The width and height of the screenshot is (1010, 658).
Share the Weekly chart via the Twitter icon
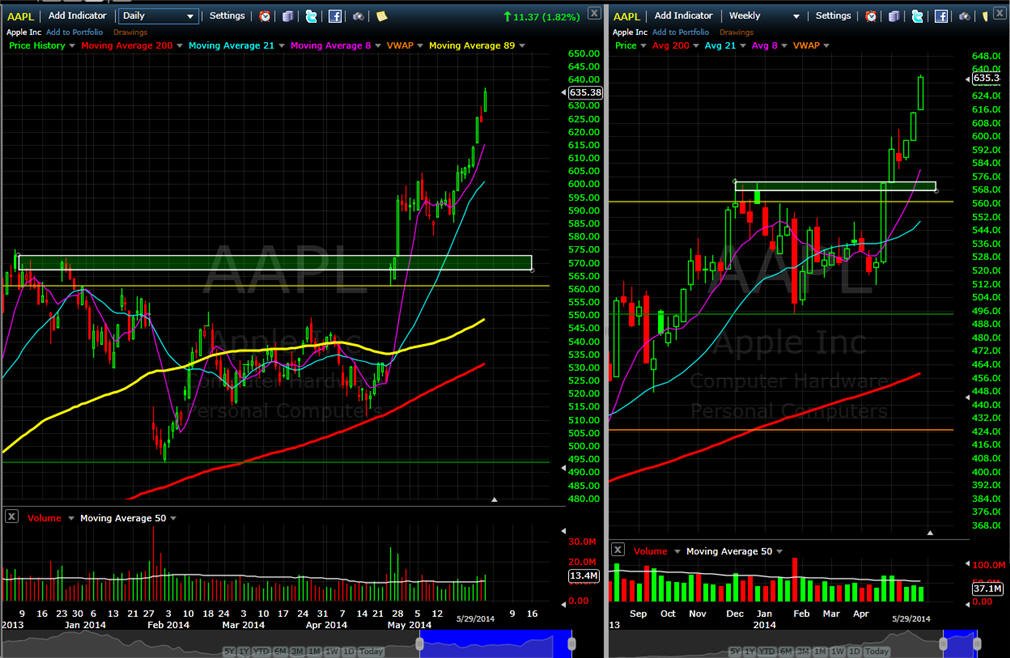pos(917,16)
